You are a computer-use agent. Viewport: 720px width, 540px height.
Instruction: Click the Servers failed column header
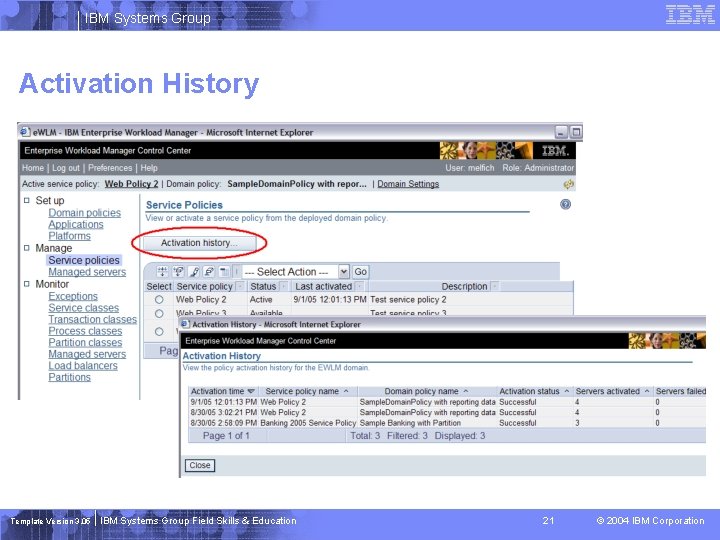tap(681, 391)
